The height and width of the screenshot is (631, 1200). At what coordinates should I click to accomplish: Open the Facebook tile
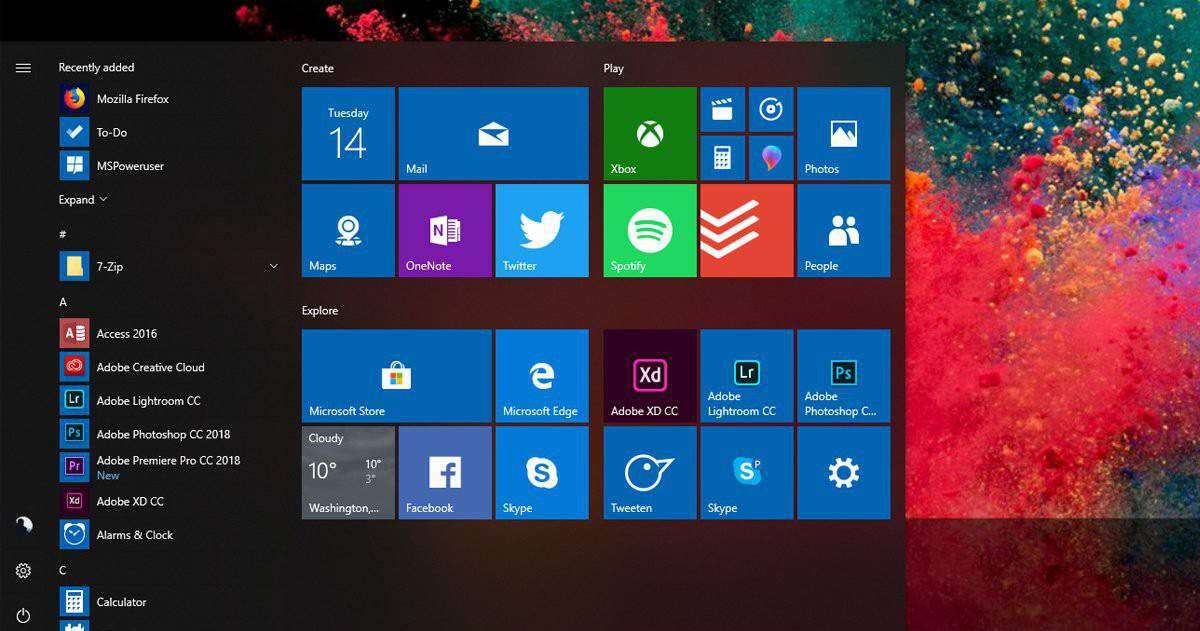click(445, 473)
